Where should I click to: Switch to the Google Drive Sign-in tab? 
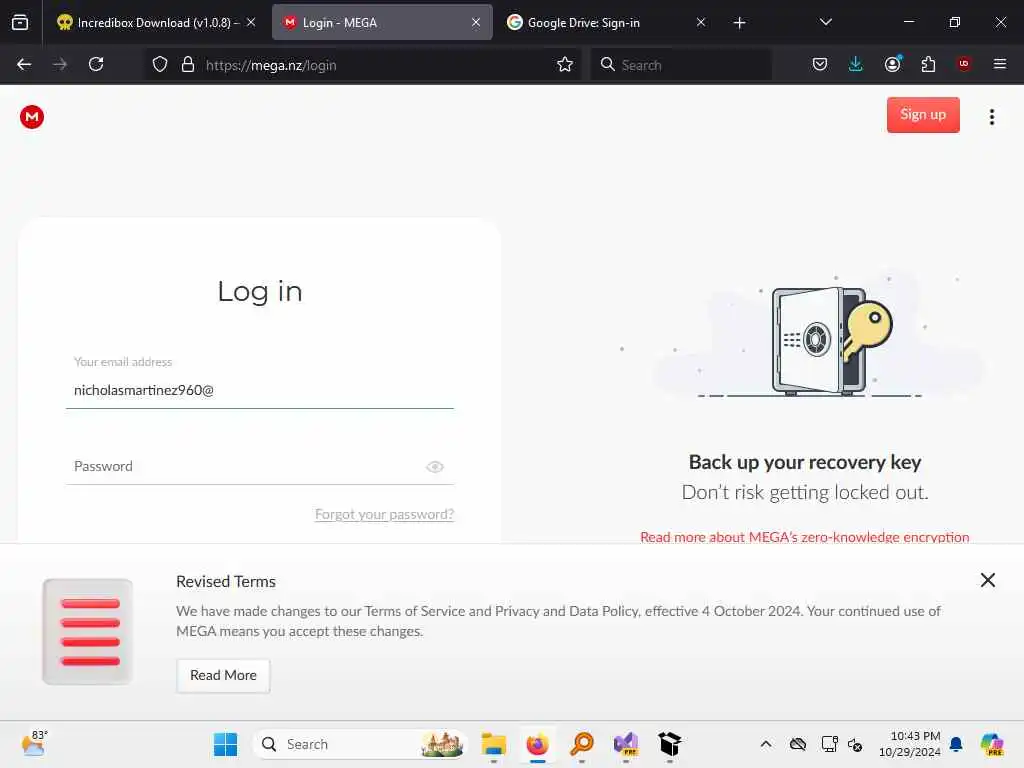[x=606, y=22]
